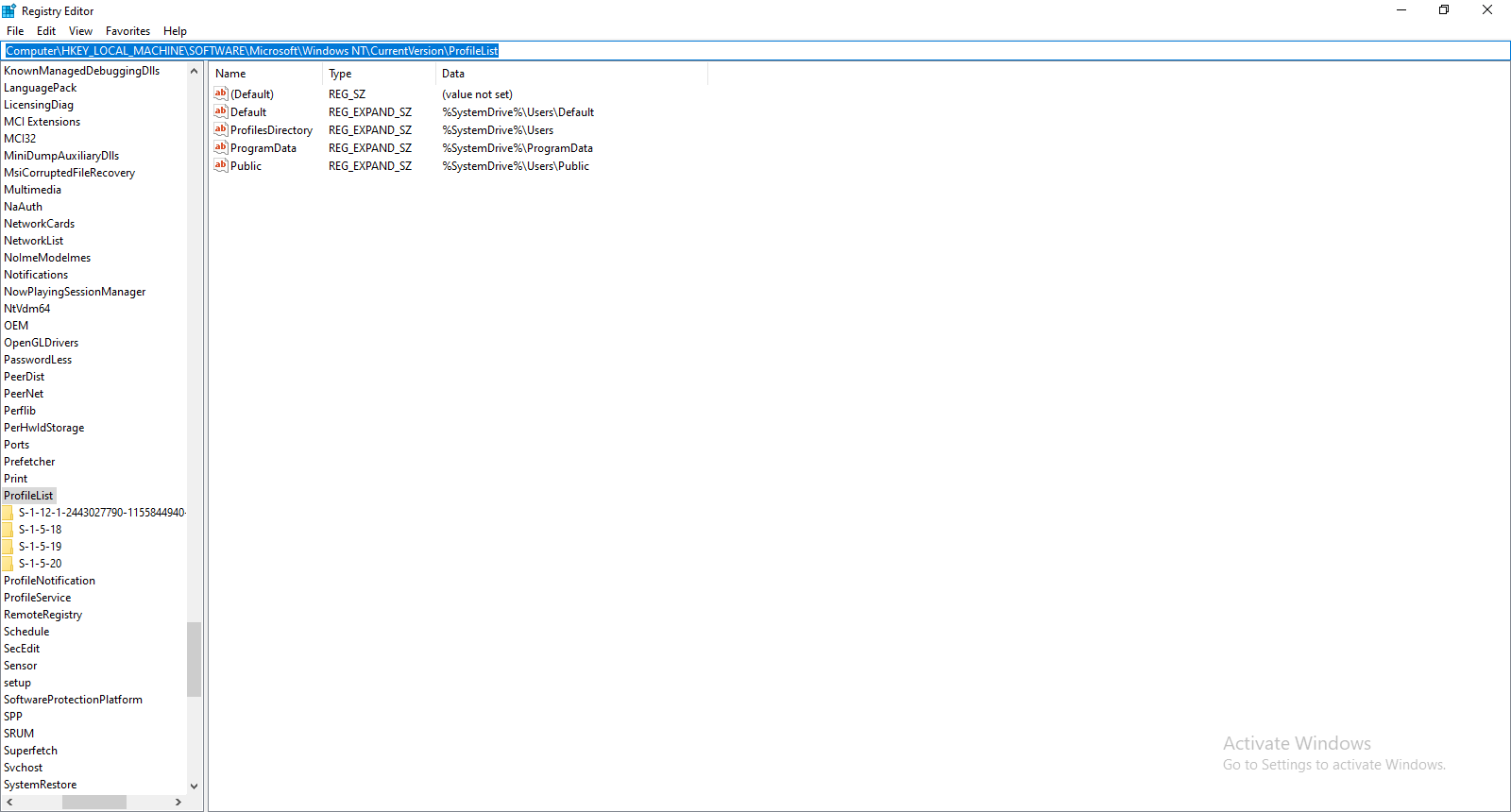Select the SRUM key
This screenshot has height=812, width=1511.
point(19,734)
